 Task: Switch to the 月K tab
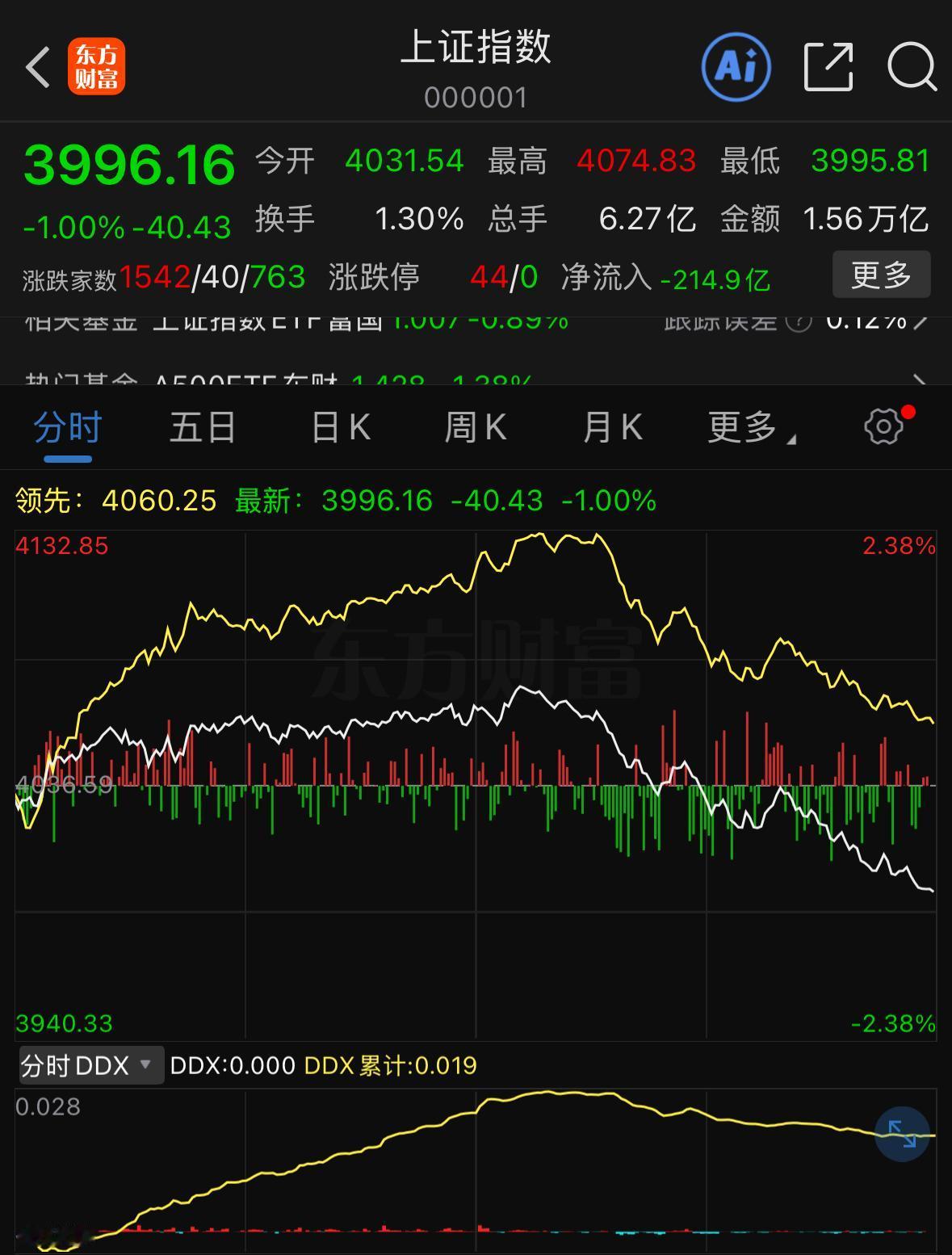coord(612,426)
